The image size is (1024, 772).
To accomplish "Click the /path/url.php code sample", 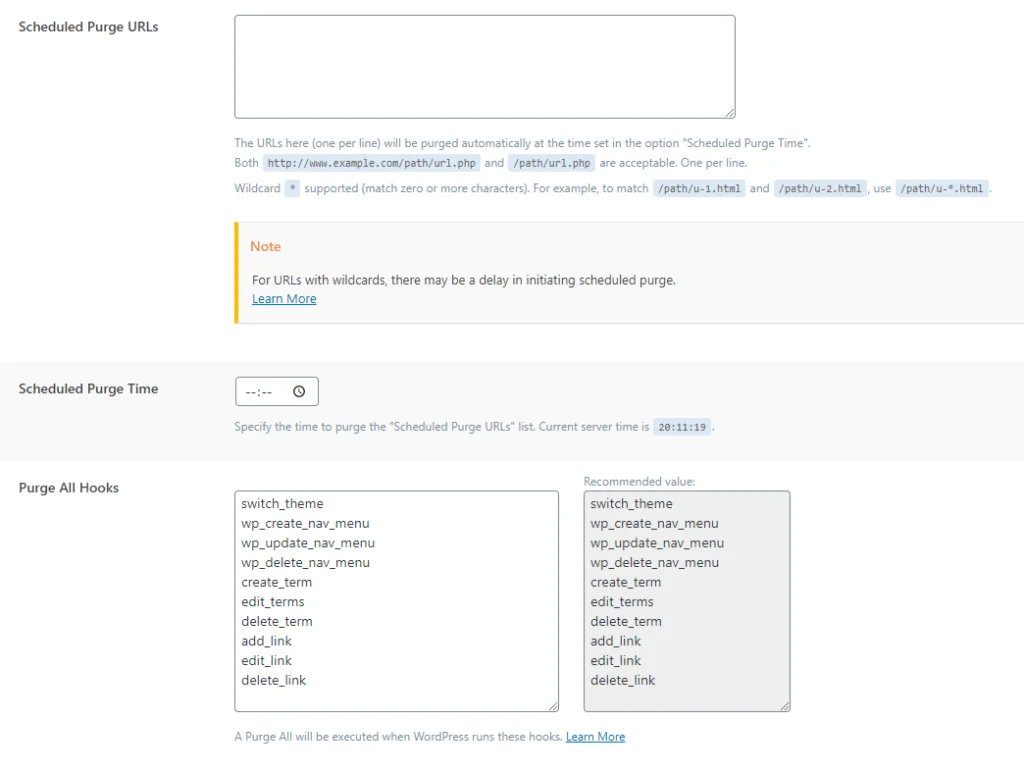I will click(x=552, y=163).
